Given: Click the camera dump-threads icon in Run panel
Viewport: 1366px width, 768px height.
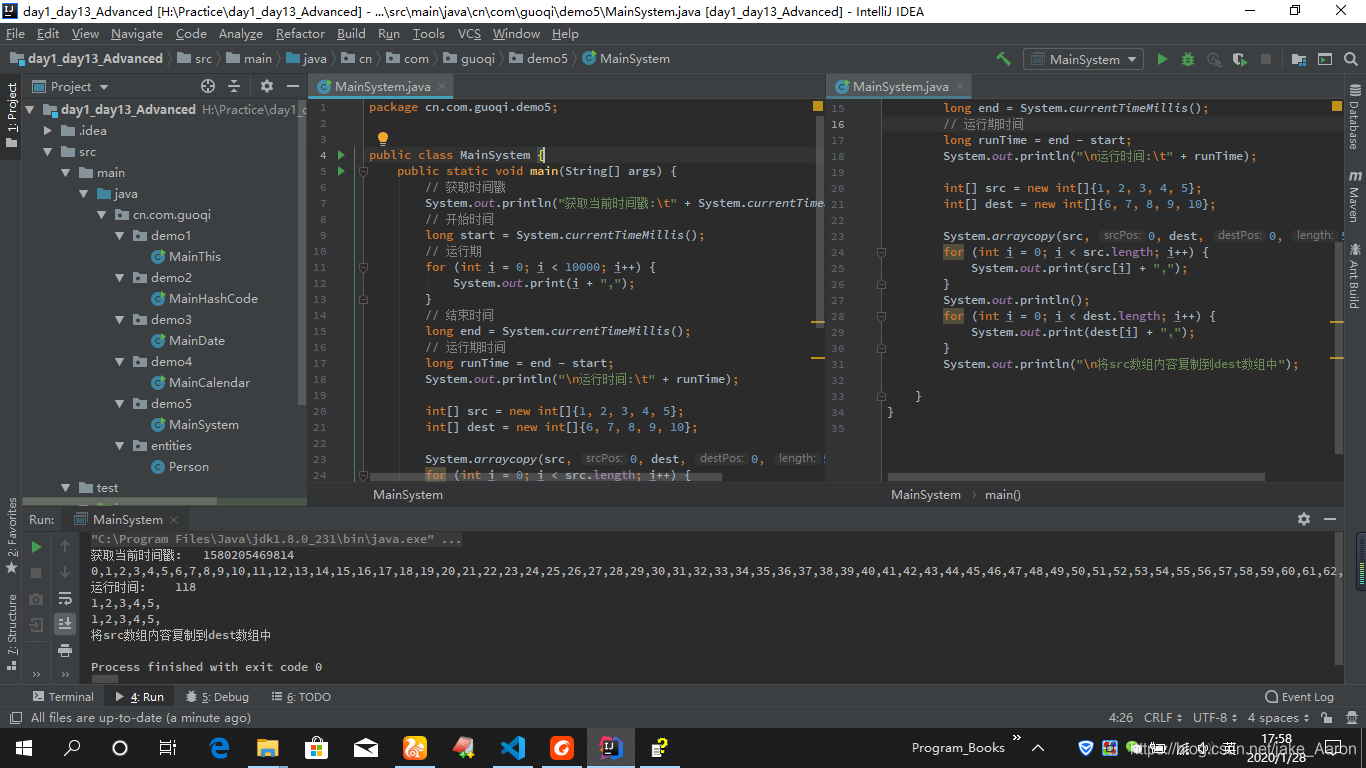Looking at the screenshot, I should [36, 599].
